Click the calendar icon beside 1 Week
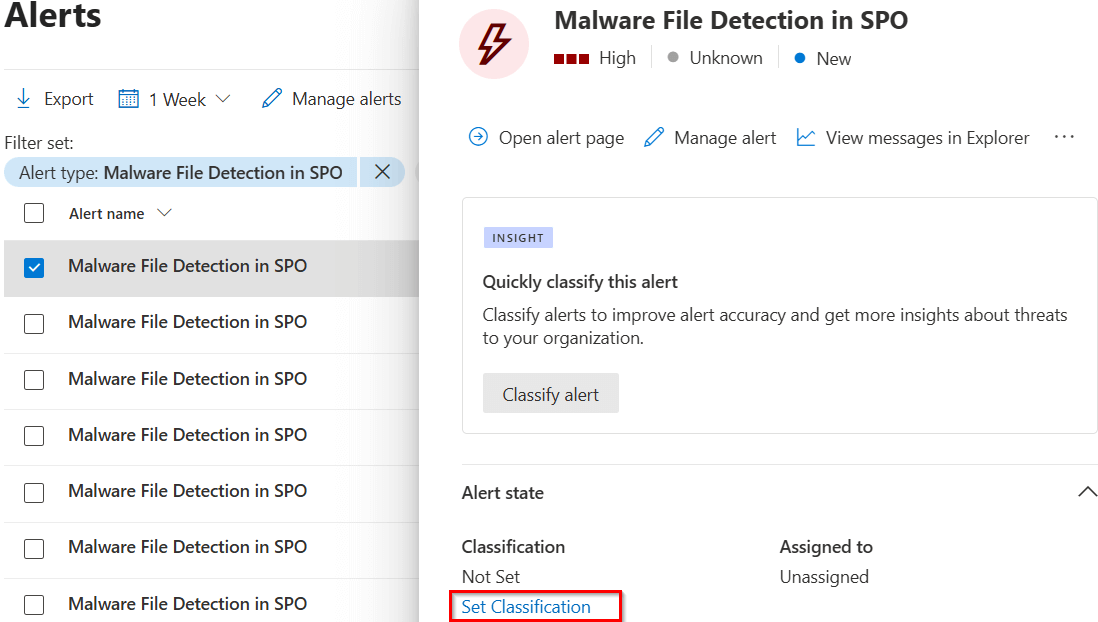 (131, 97)
